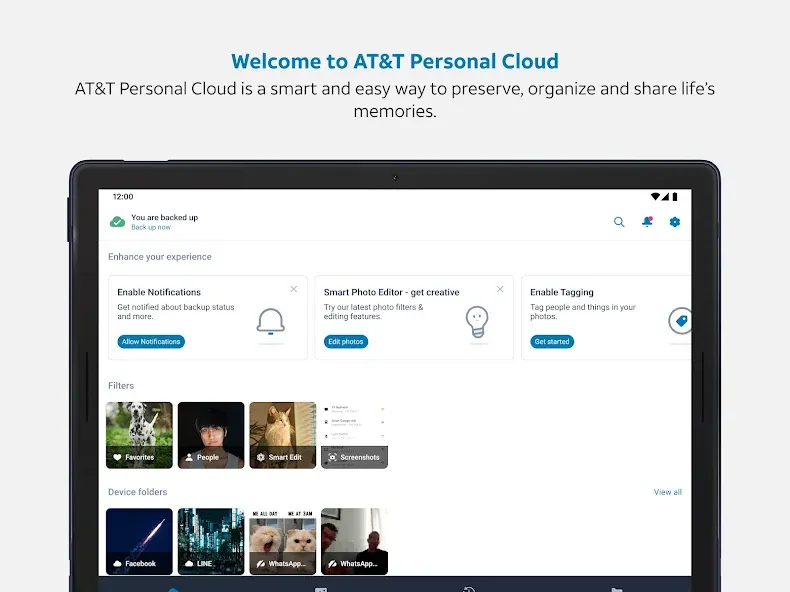The width and height of the screenshot is (790, 592).
Task: Open the WhatsApp folder with cat meme
Action: [x=283, y=542]
